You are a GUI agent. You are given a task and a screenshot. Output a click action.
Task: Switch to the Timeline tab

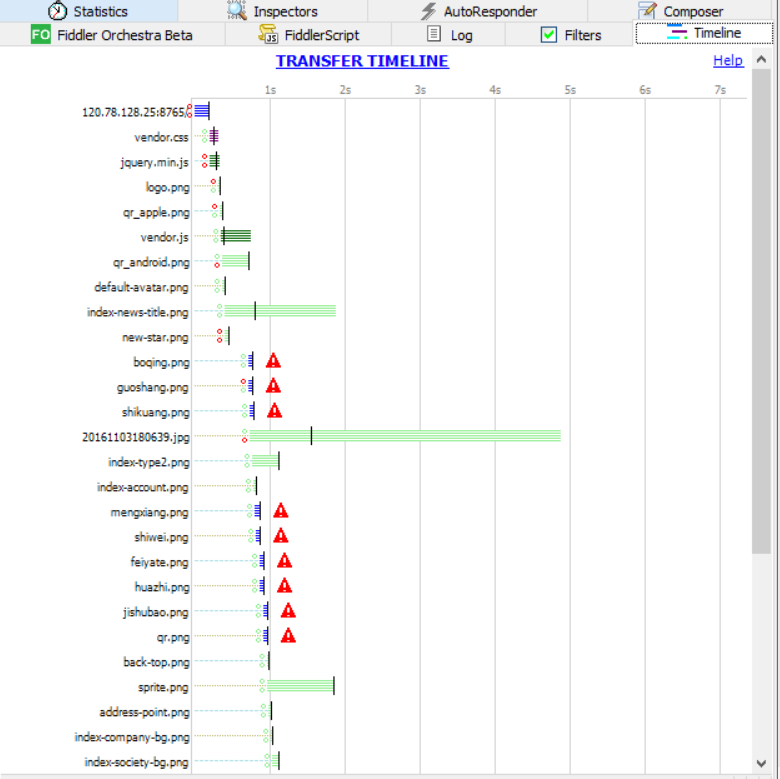(704, 33)
